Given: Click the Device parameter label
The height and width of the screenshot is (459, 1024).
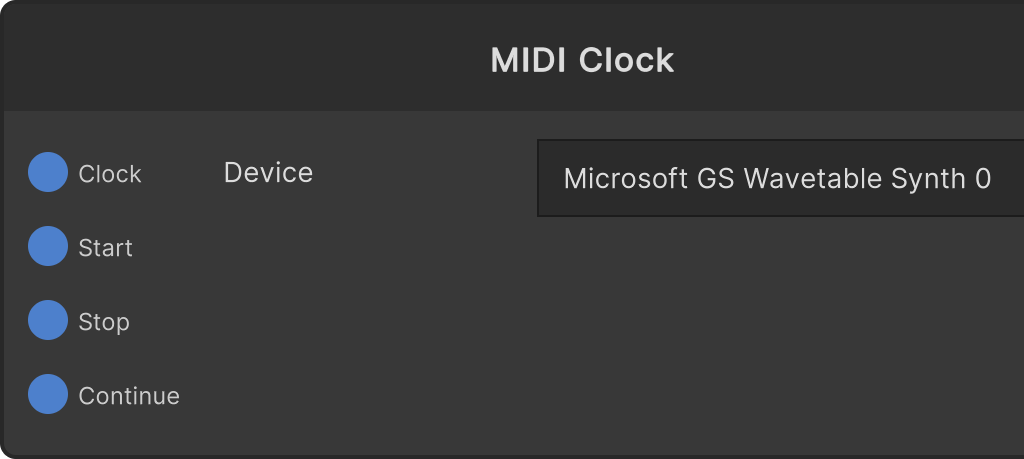Looking at the screenshot, I should click(x=268, y=172).
